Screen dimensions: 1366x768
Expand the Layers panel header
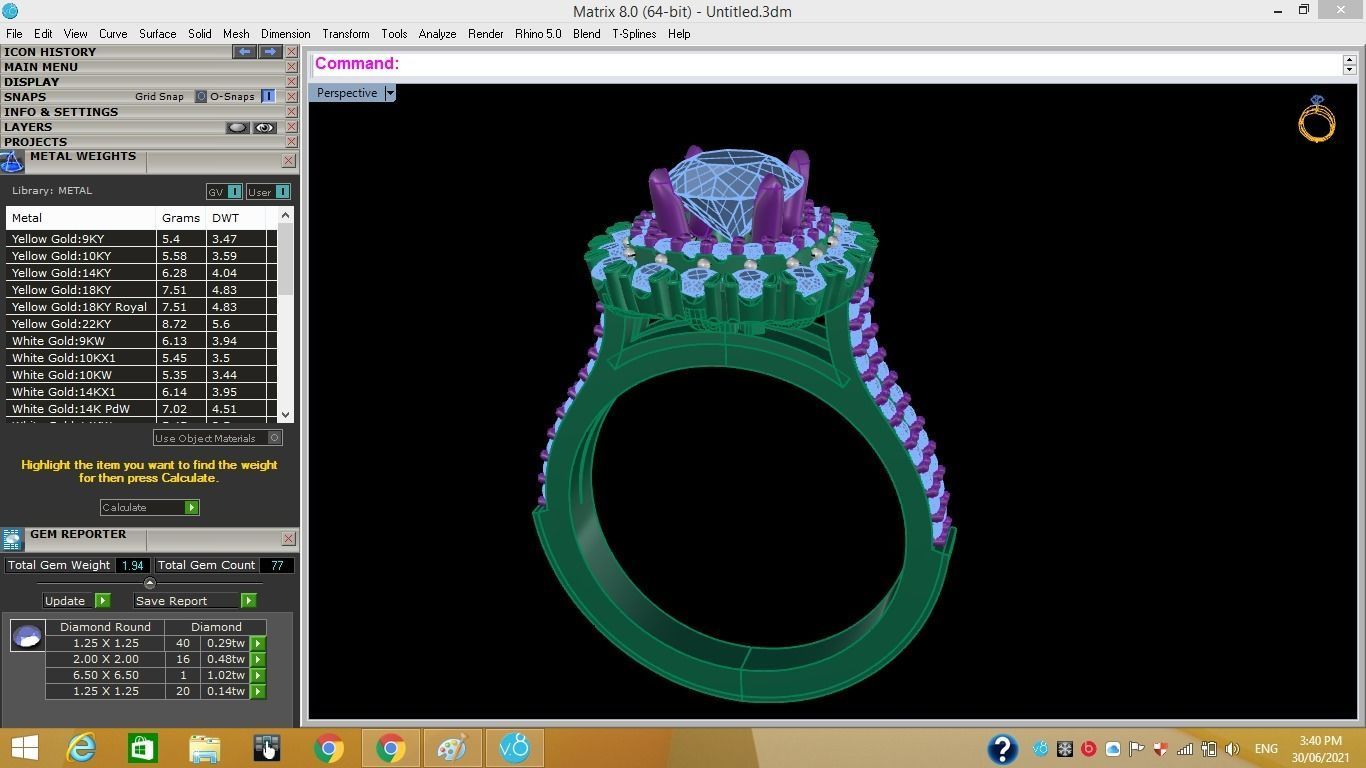click(28, 127)
